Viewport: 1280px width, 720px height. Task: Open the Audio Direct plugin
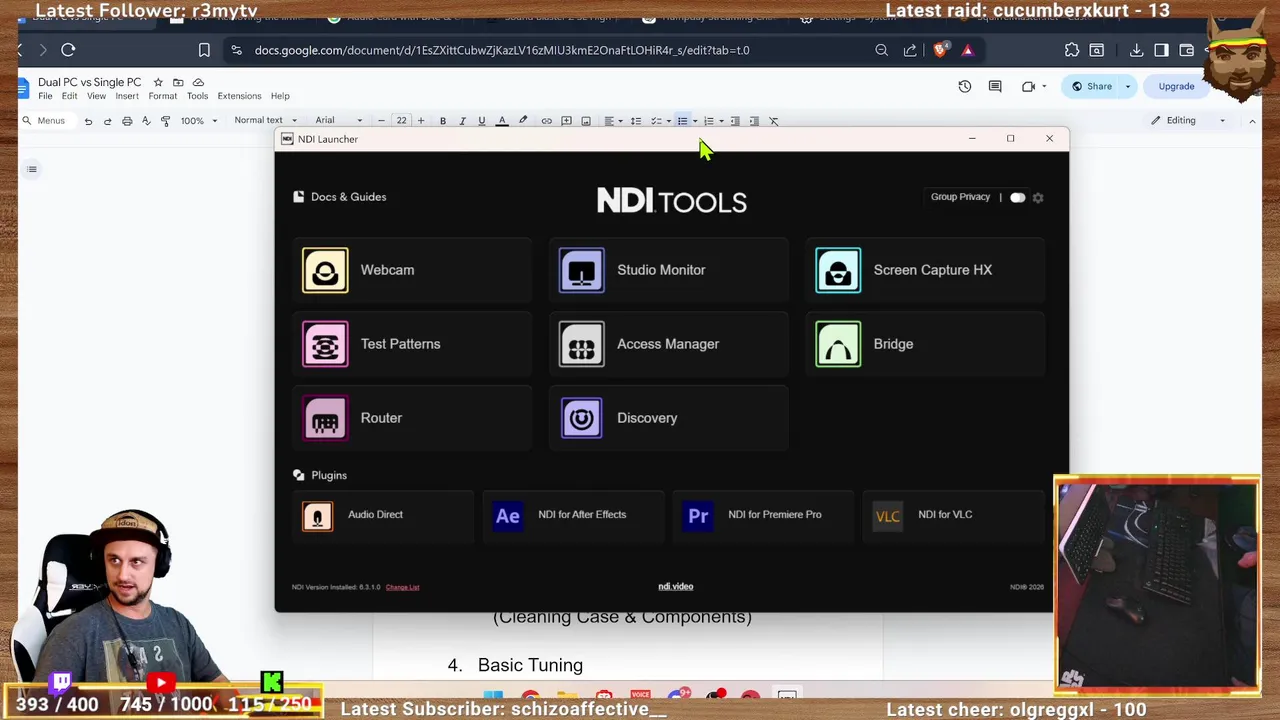point(383,515)
